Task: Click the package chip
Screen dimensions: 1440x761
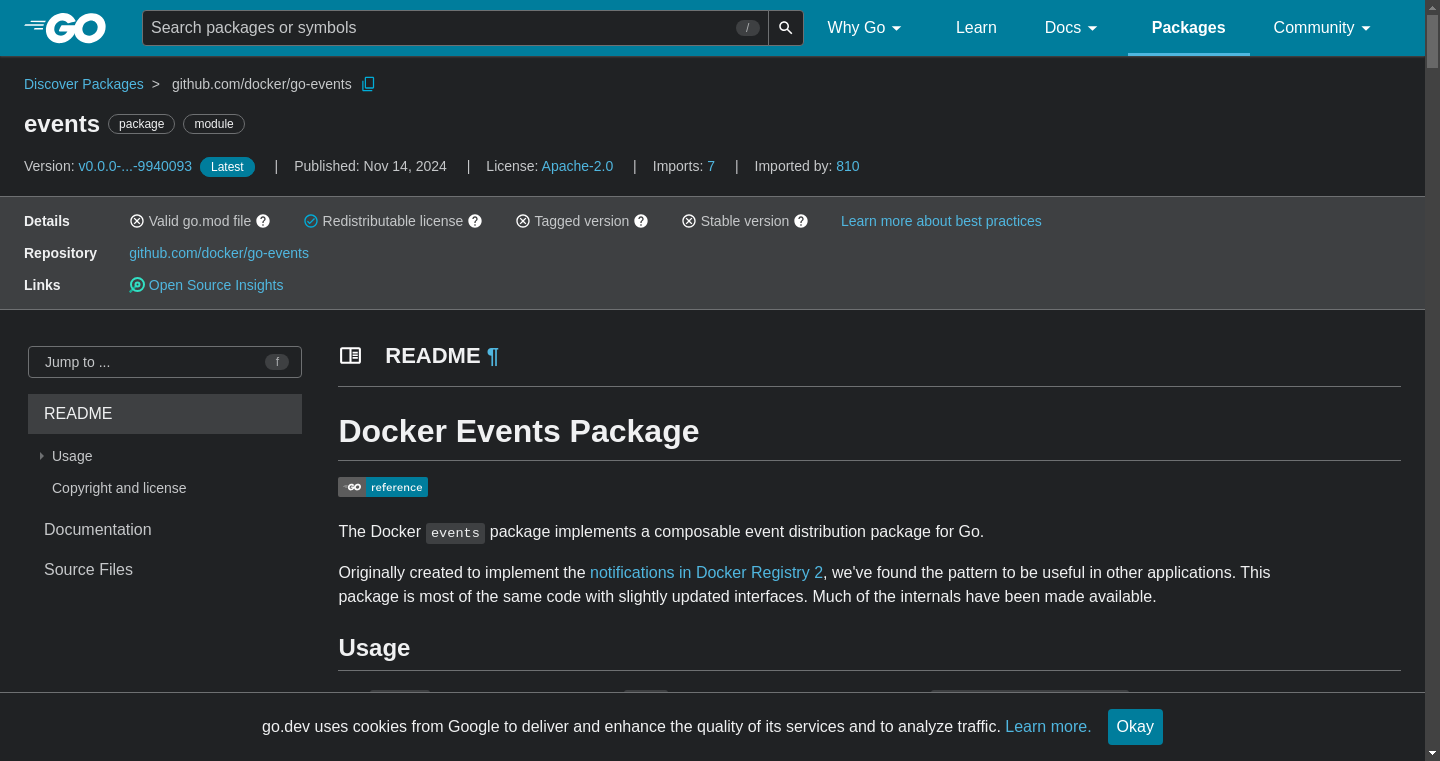Action: [x=141, y=124]
